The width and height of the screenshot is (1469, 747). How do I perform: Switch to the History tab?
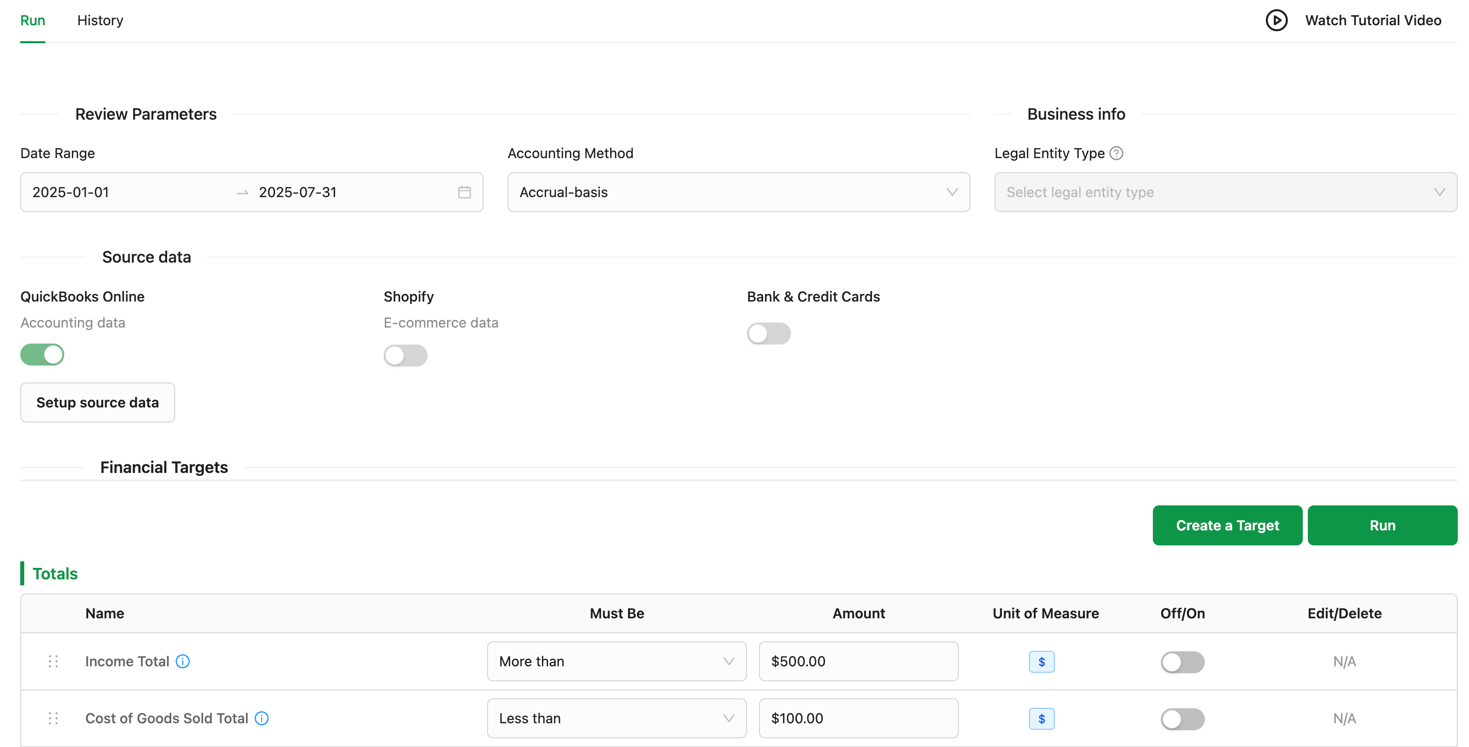[100, 20]
